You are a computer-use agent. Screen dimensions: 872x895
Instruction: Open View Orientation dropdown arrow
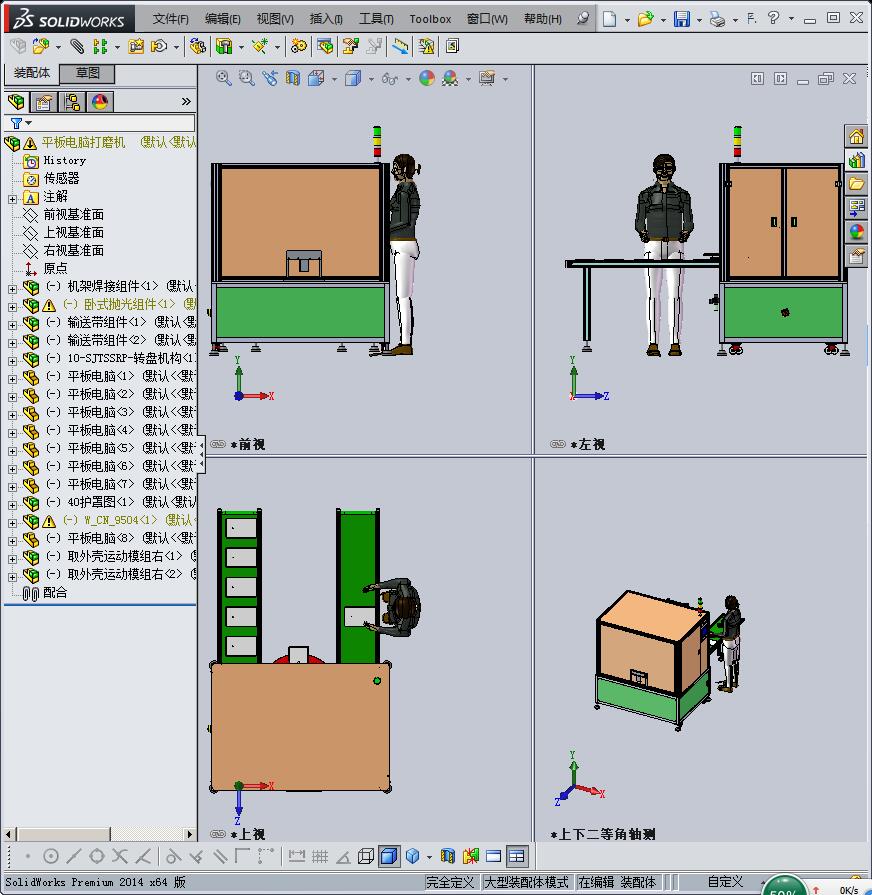tap(335, 79)
